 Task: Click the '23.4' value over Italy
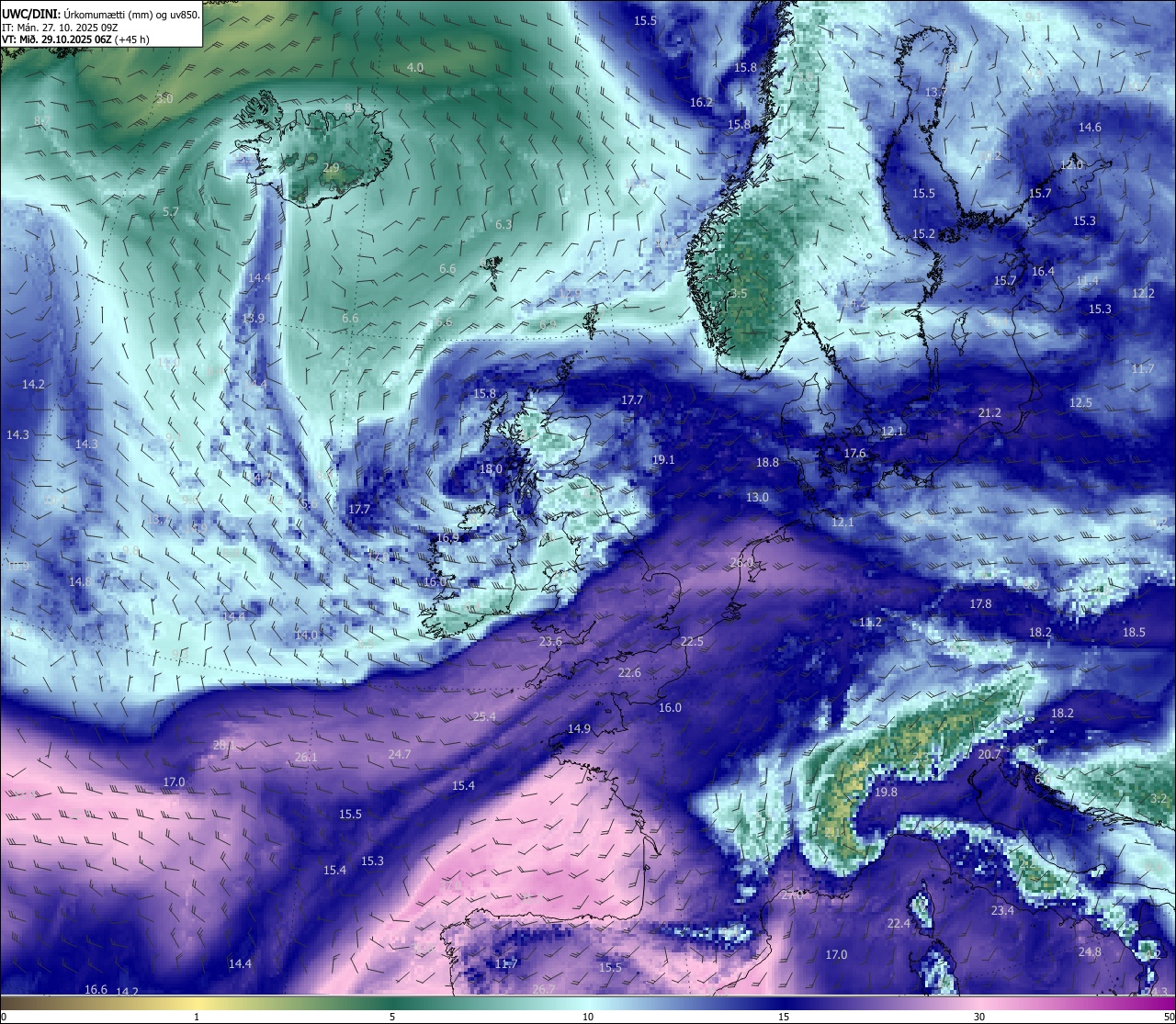(x=1002, y=911)
